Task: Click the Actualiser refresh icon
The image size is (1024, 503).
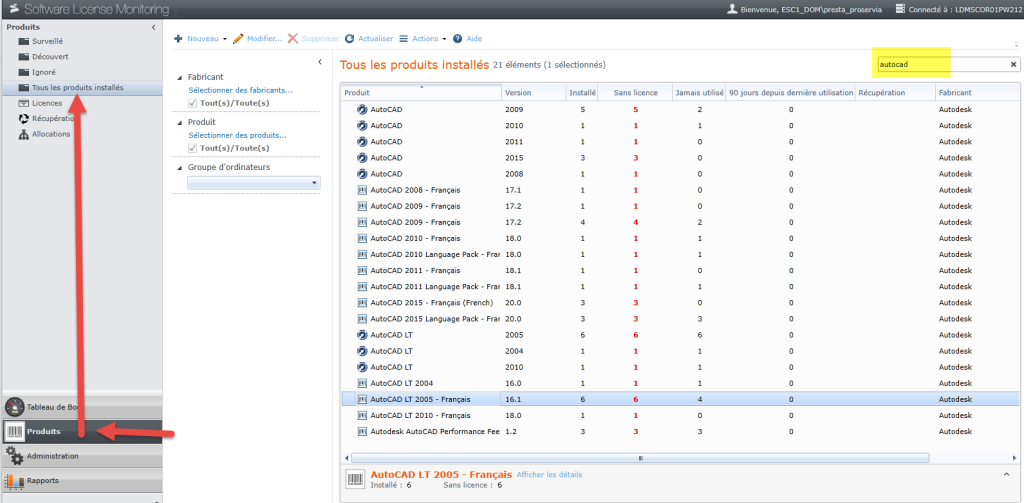Action: [x=350, y=39]
